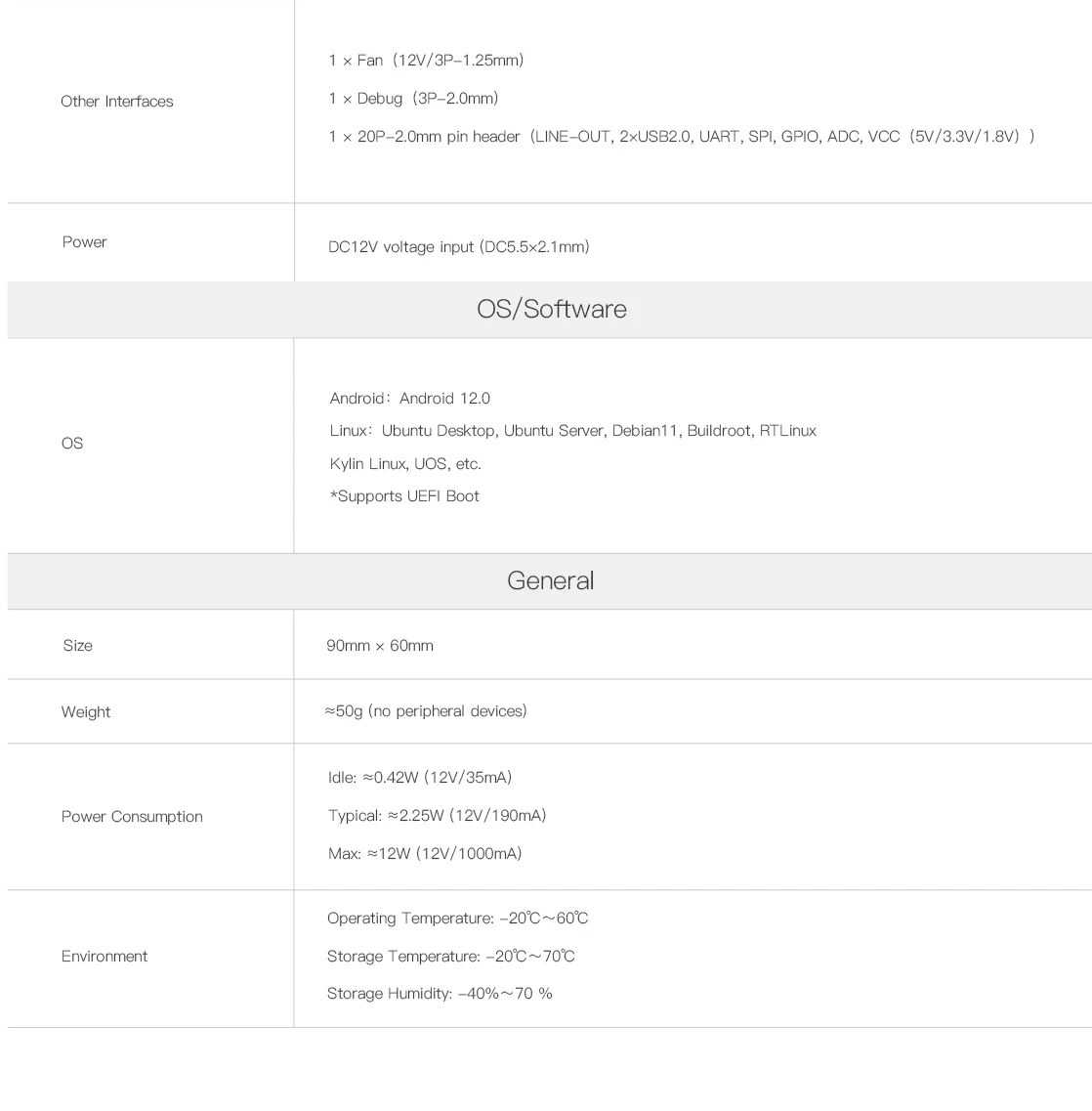Click the Environment row label
Viewport: 1092px width, 1111px height.
click(105, 957)
